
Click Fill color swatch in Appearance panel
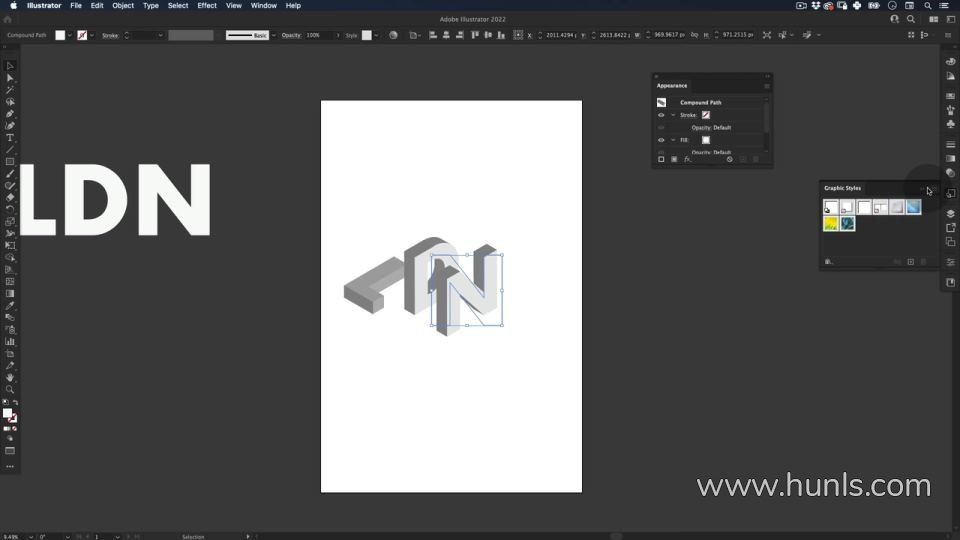pos(705,140)
